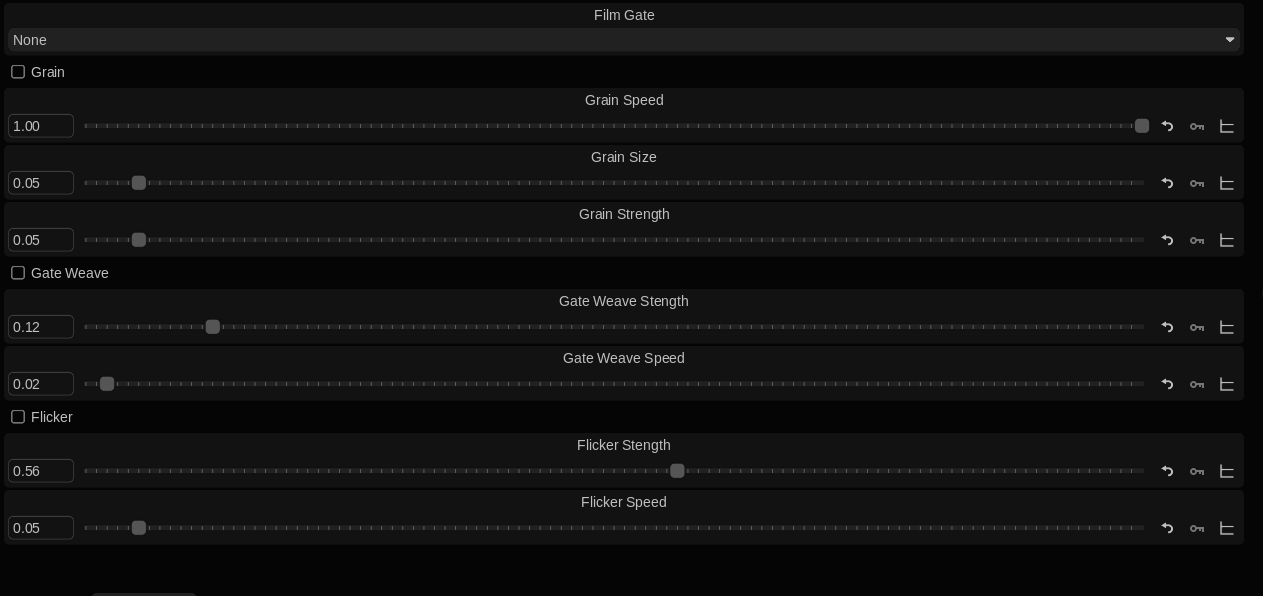1263x596 pixels.
Task: Reset Grain Strength value
Action: pyautogui.click(x=1167, y=240)
